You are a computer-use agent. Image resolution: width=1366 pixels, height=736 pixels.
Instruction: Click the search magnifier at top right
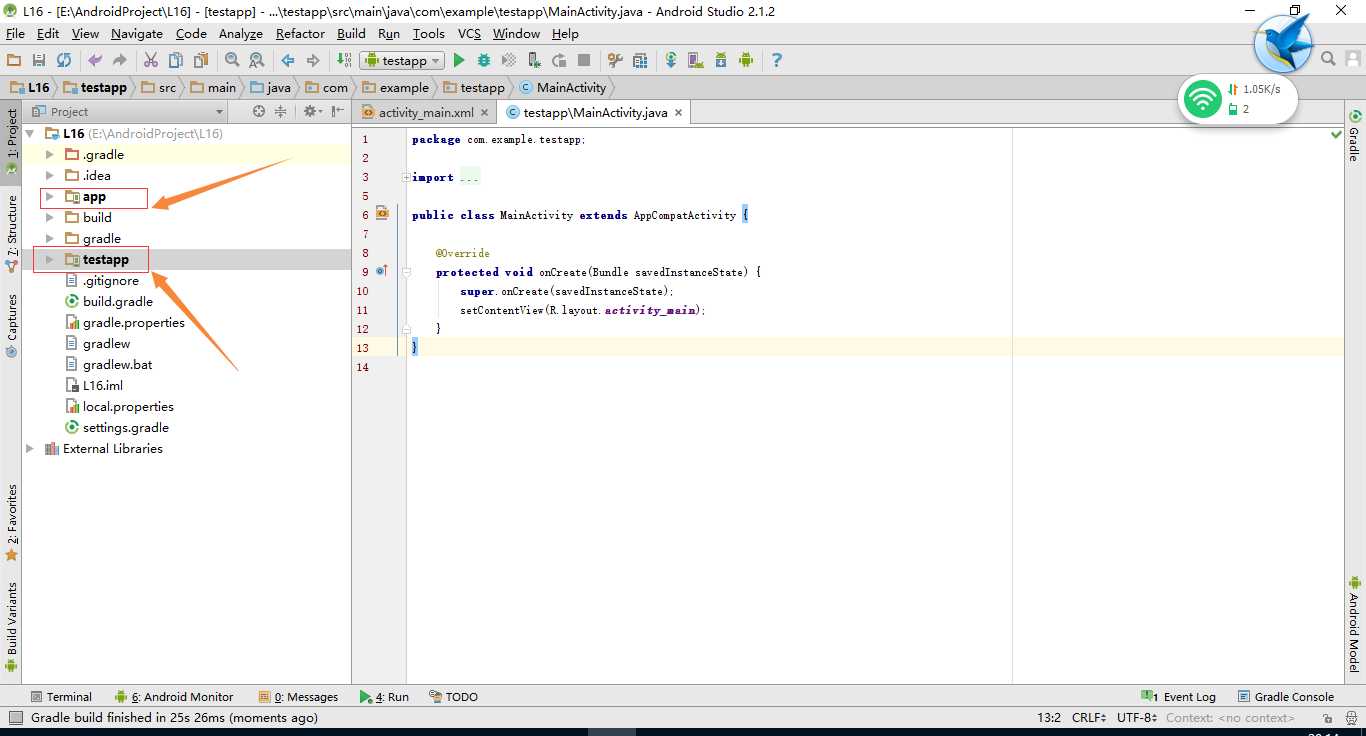[x=1328, y=59]
